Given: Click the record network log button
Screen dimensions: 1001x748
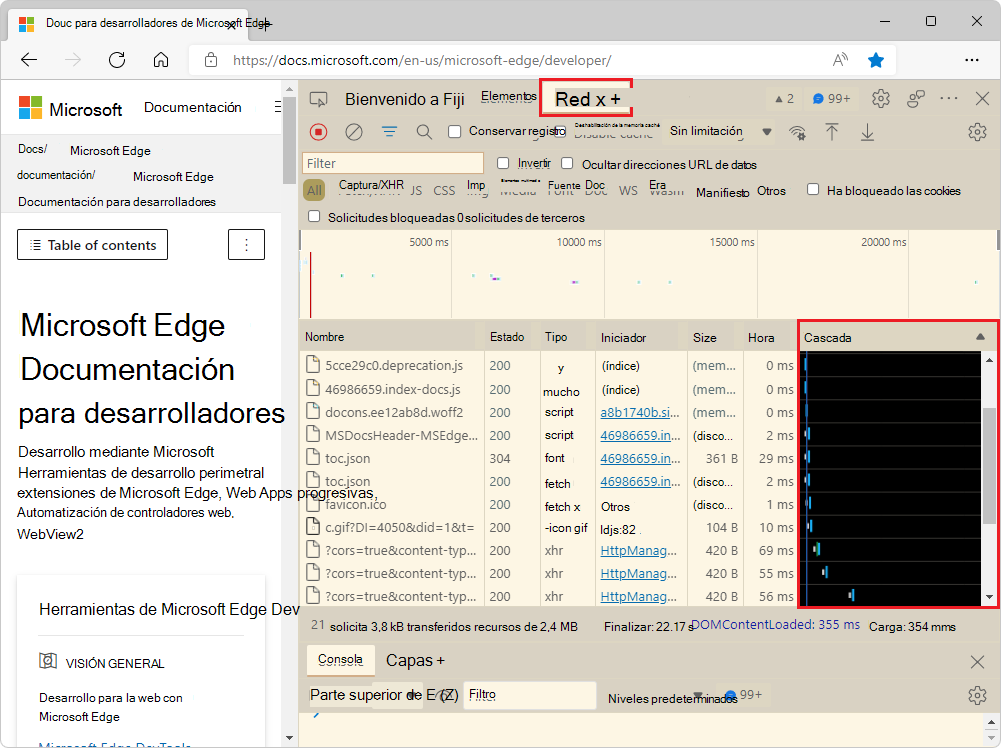Looking at the screenshot, I should click(x=319, y=132).
